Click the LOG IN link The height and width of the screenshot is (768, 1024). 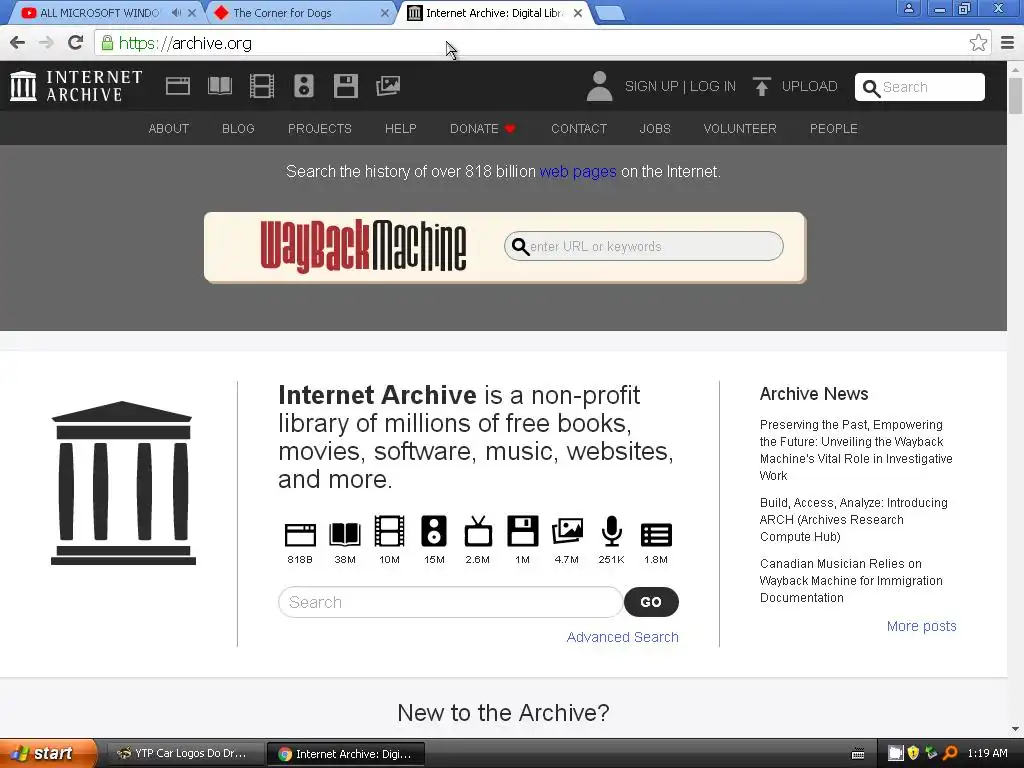click(x=712, y=86)
